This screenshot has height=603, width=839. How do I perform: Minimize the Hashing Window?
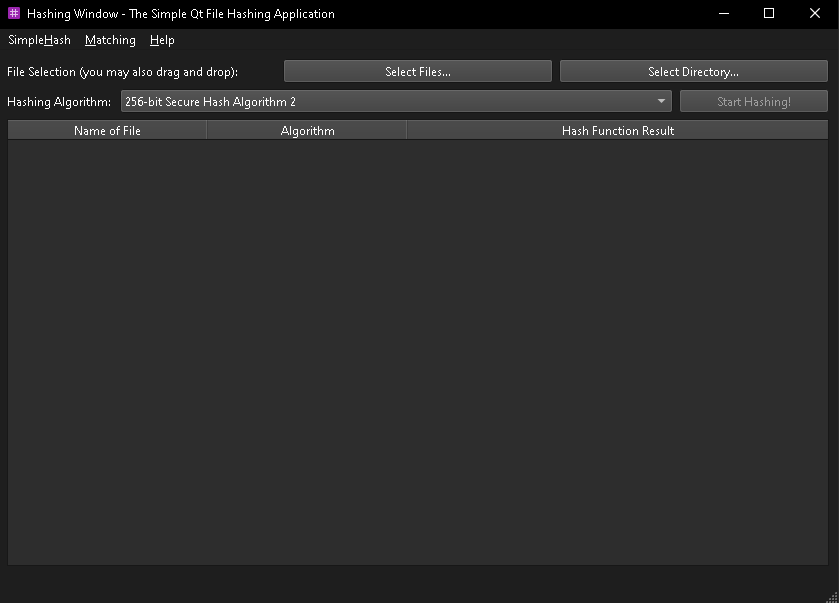pos(723,14)
